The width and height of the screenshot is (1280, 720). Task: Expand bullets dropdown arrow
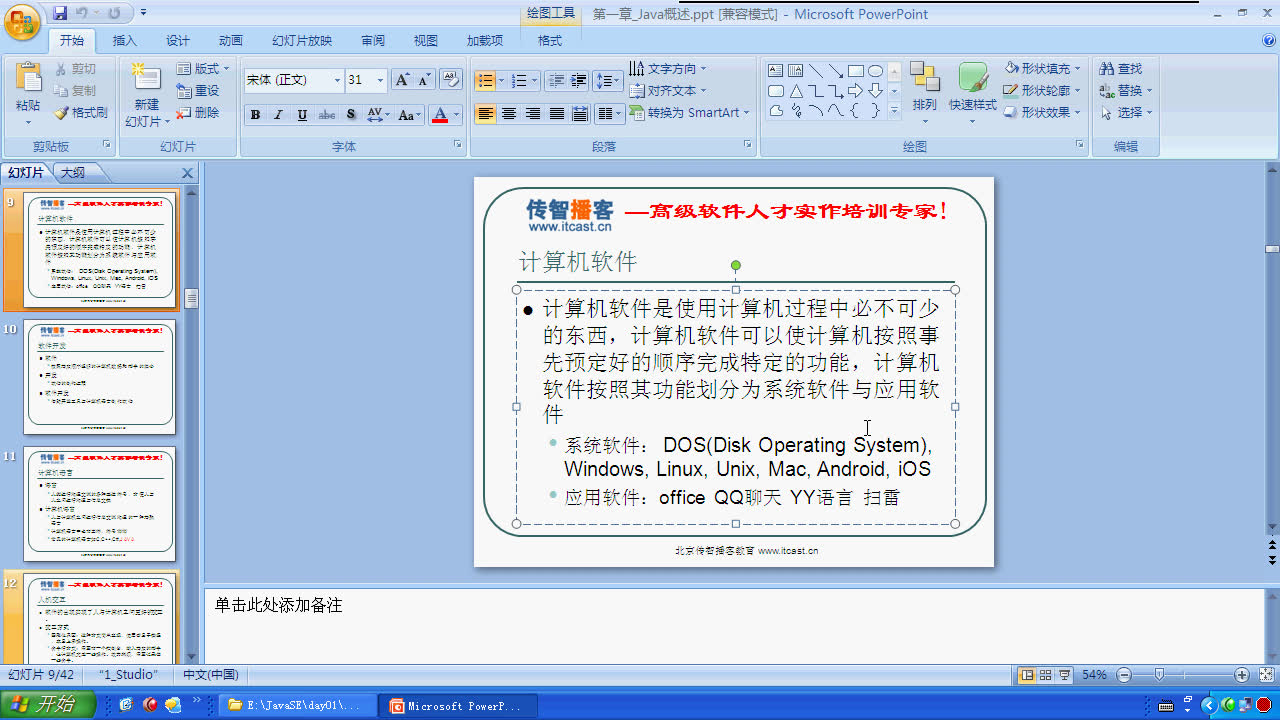pyautogui.click(x=501, y=80)
